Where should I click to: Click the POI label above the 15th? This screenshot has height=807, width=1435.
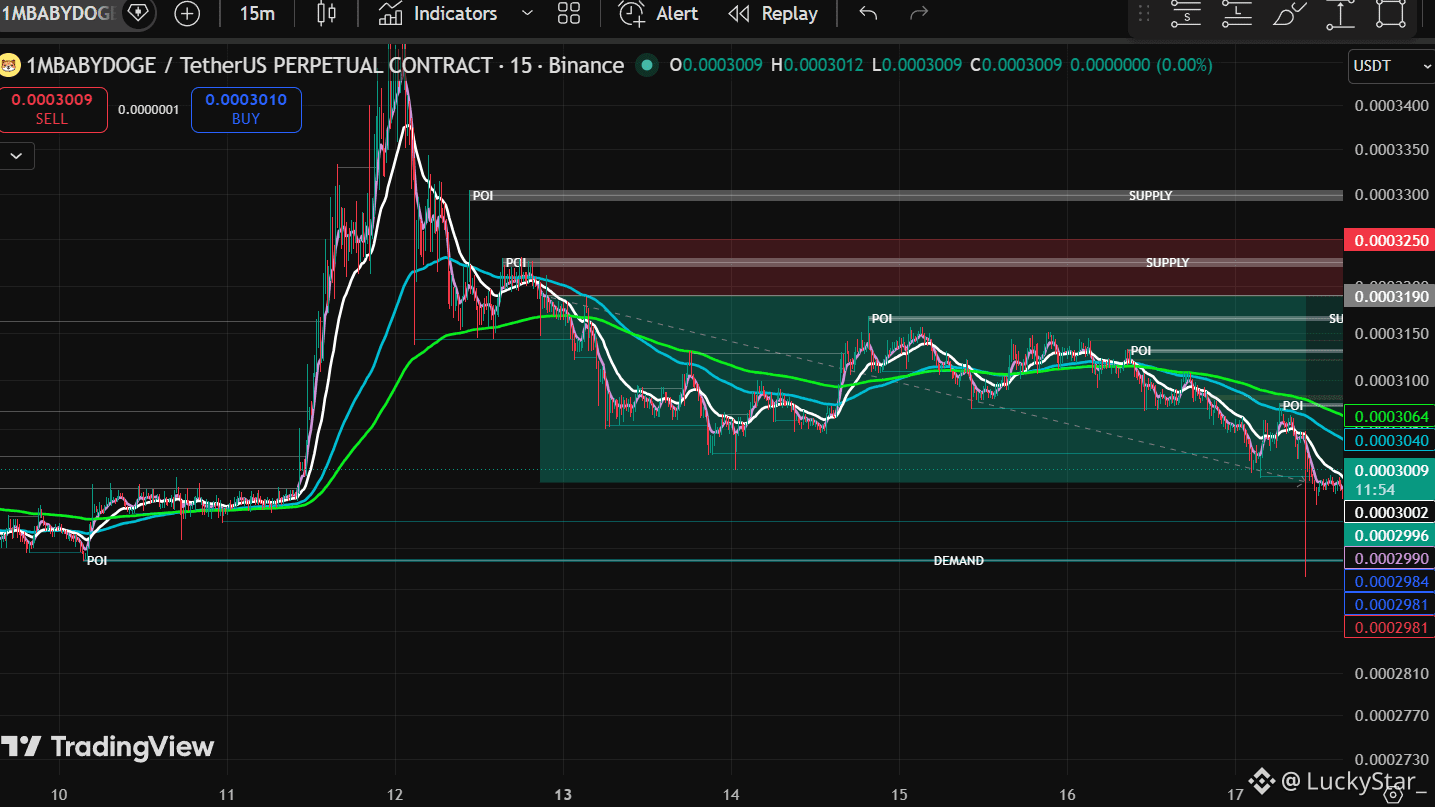(x=881, y=319)
